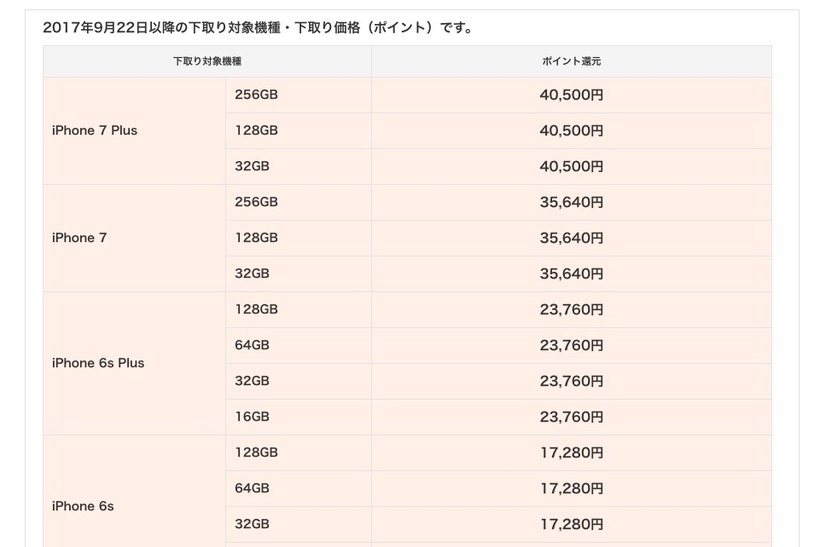This screenshot has width=826, height=547.
Task: Select 40,500円 in the iPhone 7 Plus 128GB row
Action: 572,131
